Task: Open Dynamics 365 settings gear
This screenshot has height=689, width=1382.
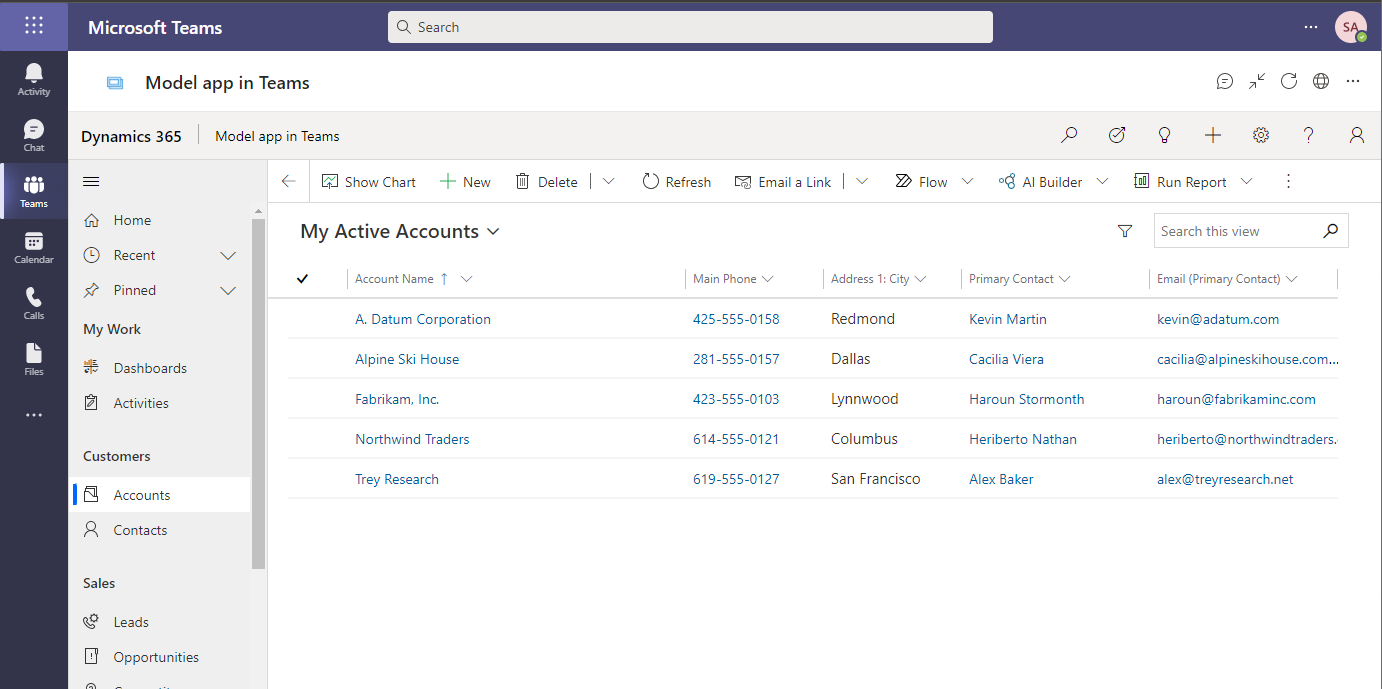Action: (x=1261, y=135)
